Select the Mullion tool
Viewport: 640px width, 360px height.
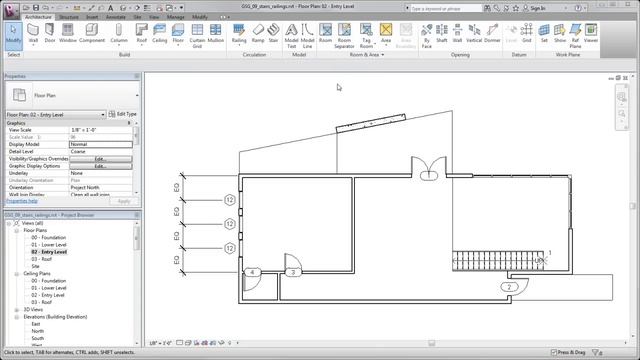click(216, 33)
